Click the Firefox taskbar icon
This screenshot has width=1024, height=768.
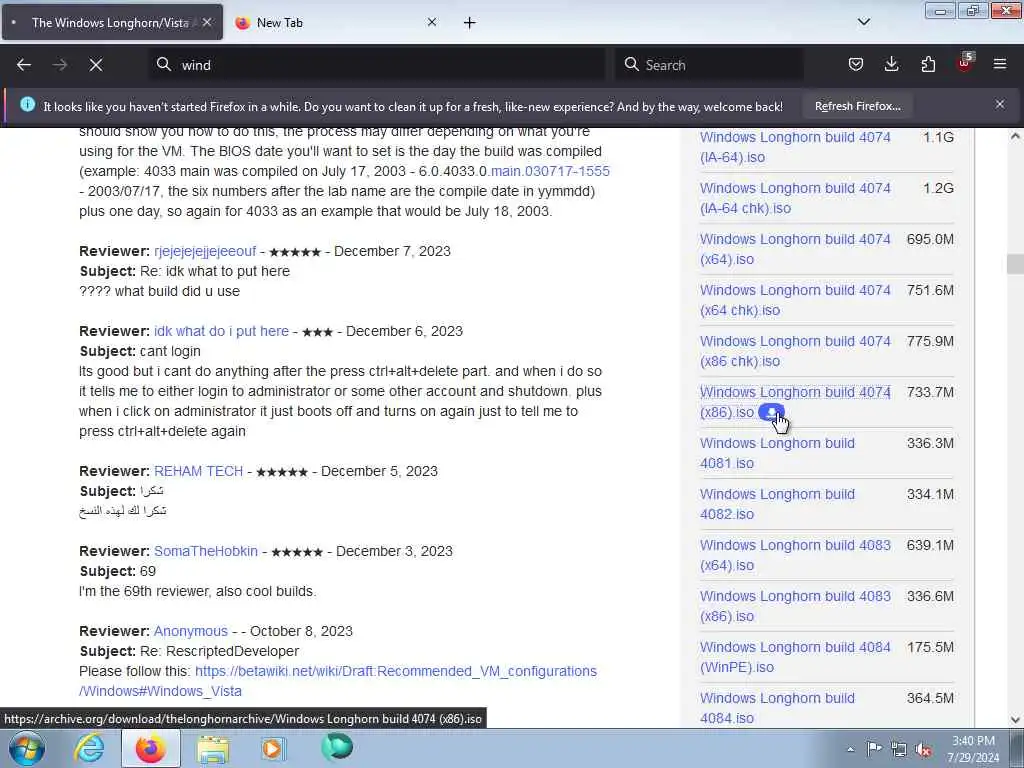150,748
